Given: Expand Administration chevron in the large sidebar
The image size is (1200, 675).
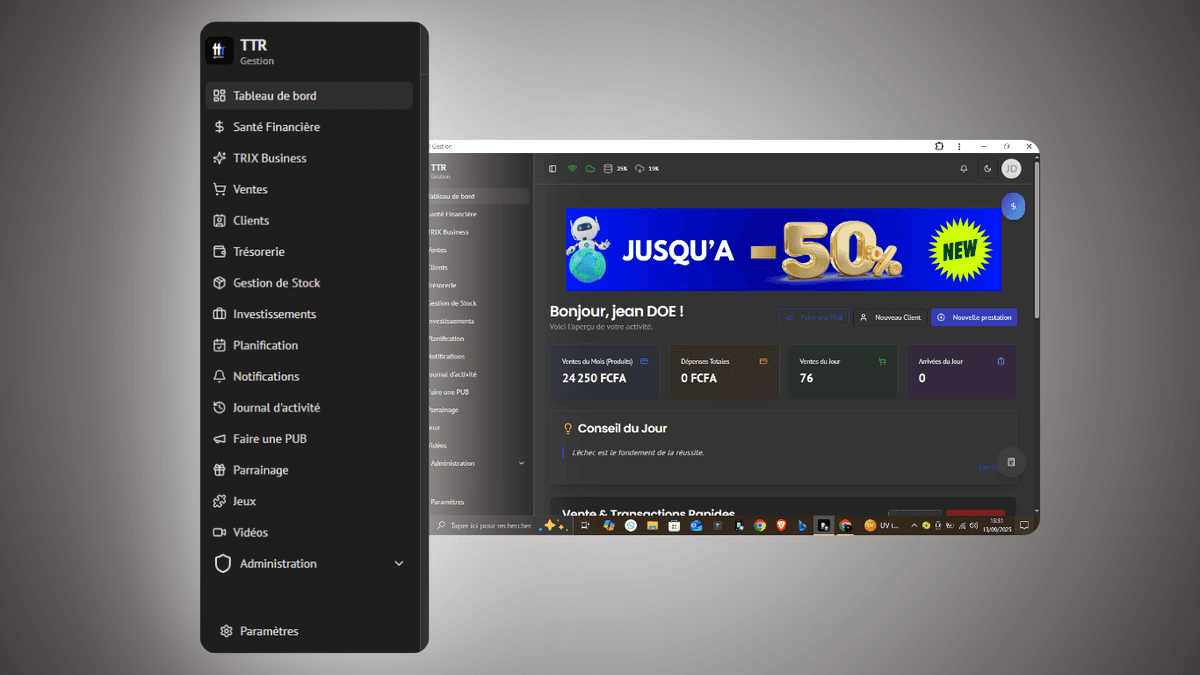Looking at the screenshot, I should pos(399,564).
